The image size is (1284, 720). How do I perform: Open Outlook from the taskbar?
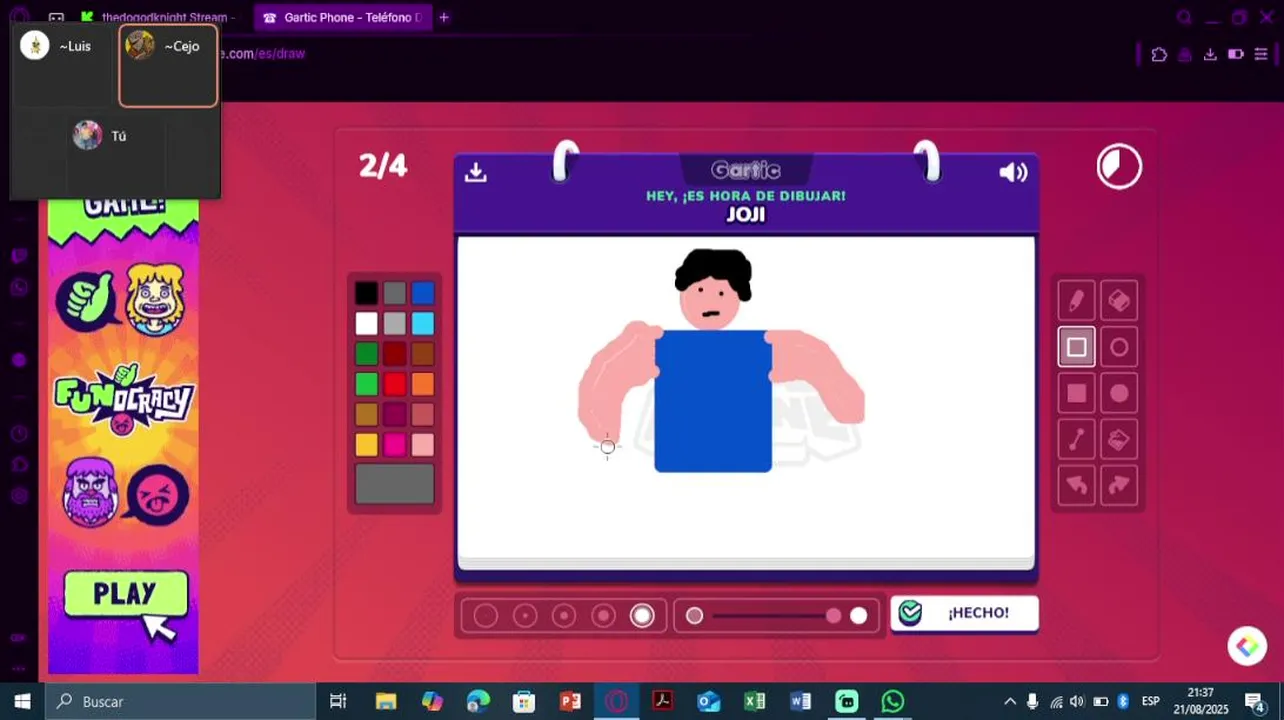(709, 701)
